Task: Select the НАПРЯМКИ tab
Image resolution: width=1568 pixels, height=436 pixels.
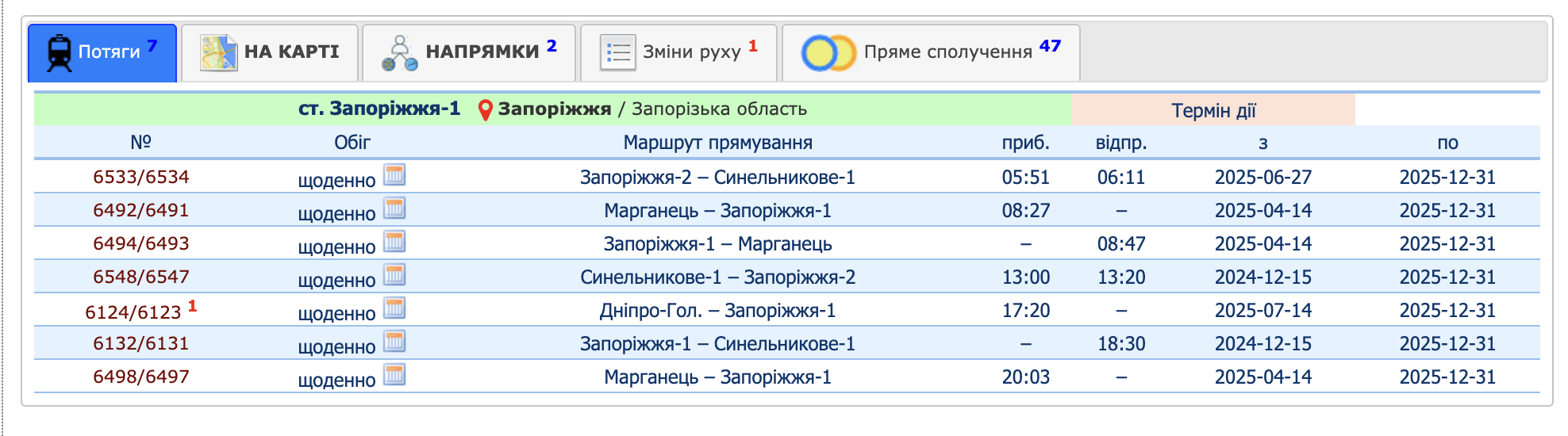Action: [x=469, y=52]
